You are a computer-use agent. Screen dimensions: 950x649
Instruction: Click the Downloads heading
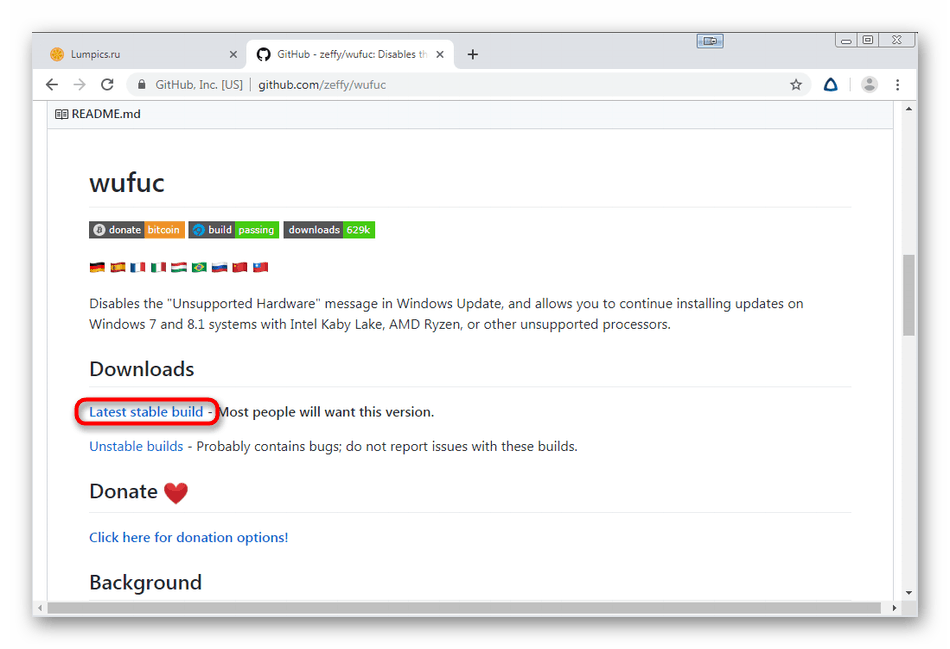pyautogui.click(x=142, y=369)
